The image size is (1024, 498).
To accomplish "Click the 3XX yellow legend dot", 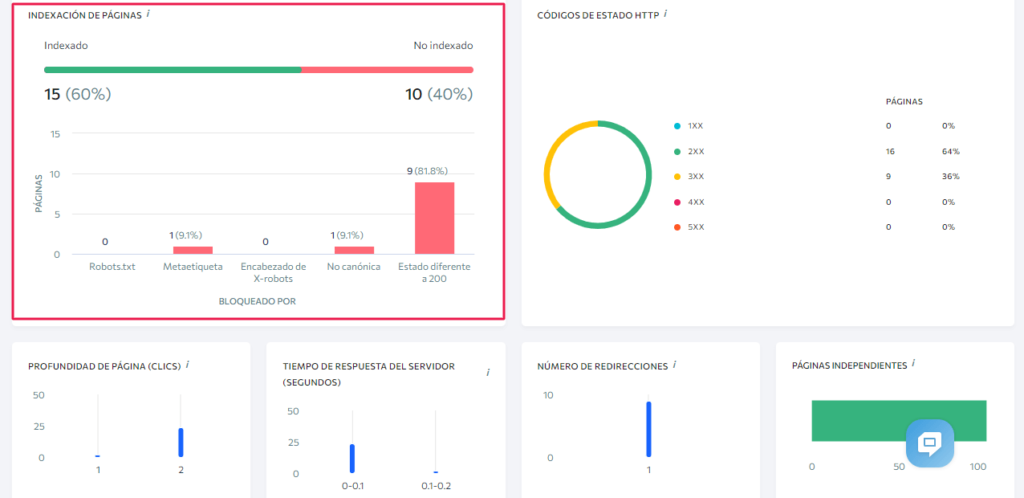I will coord(677,176).
